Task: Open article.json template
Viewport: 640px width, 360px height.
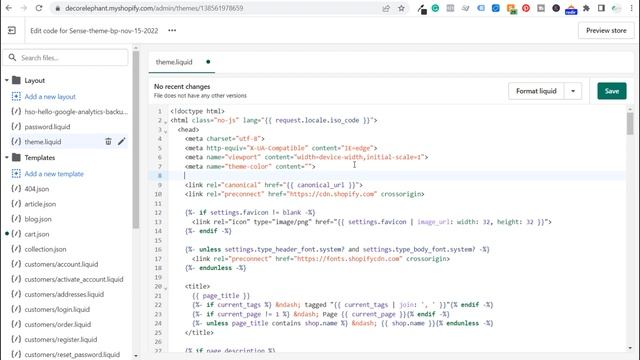Action: (x=40, y=204)
